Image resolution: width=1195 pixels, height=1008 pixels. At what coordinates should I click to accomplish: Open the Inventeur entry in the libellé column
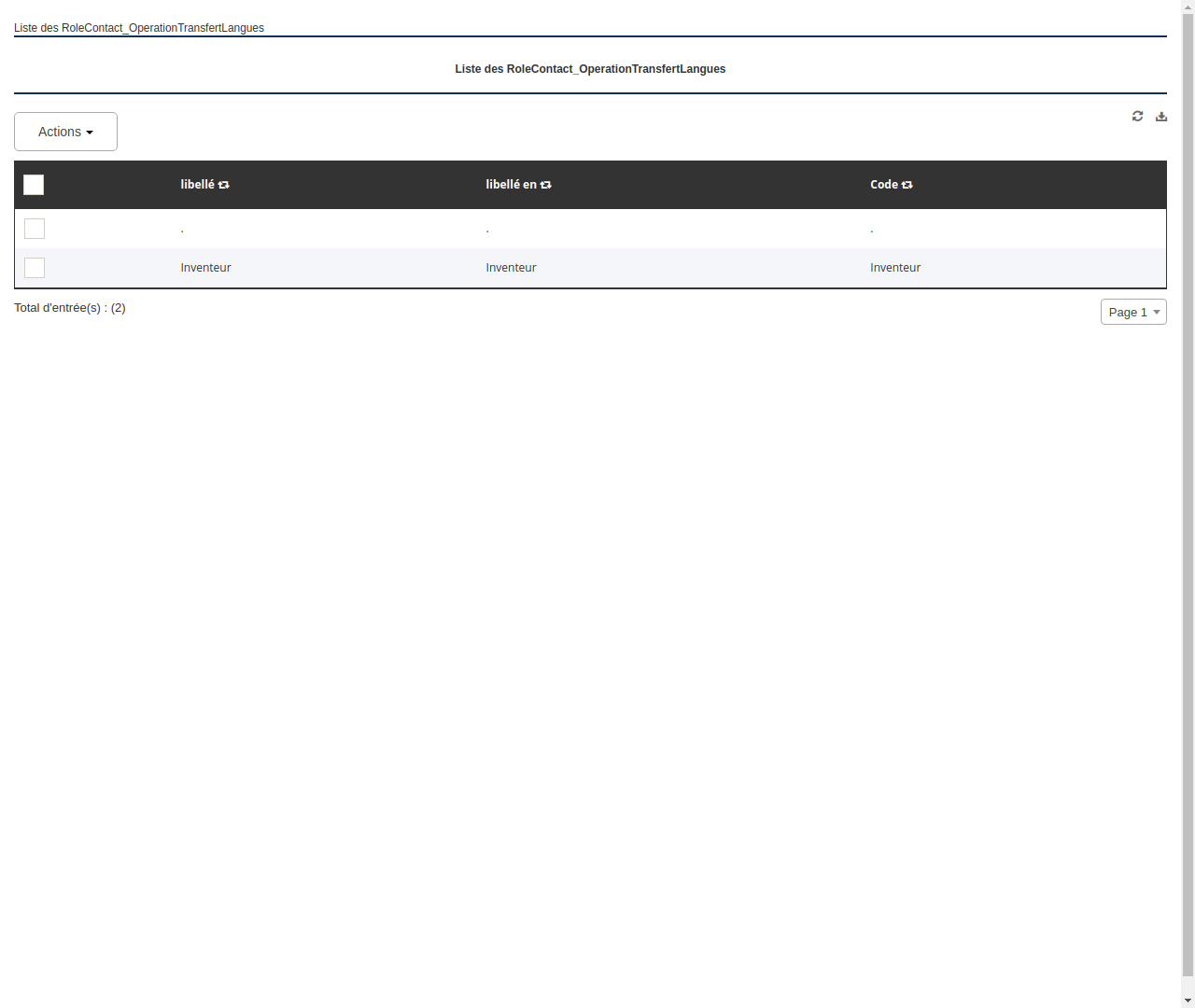205,268
